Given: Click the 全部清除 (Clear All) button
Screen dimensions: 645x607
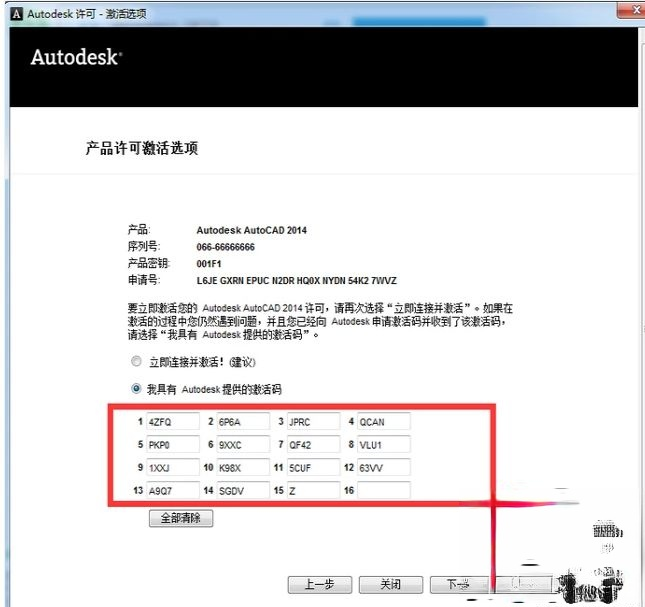Looking at the screenshot, I should coord(181,518).
